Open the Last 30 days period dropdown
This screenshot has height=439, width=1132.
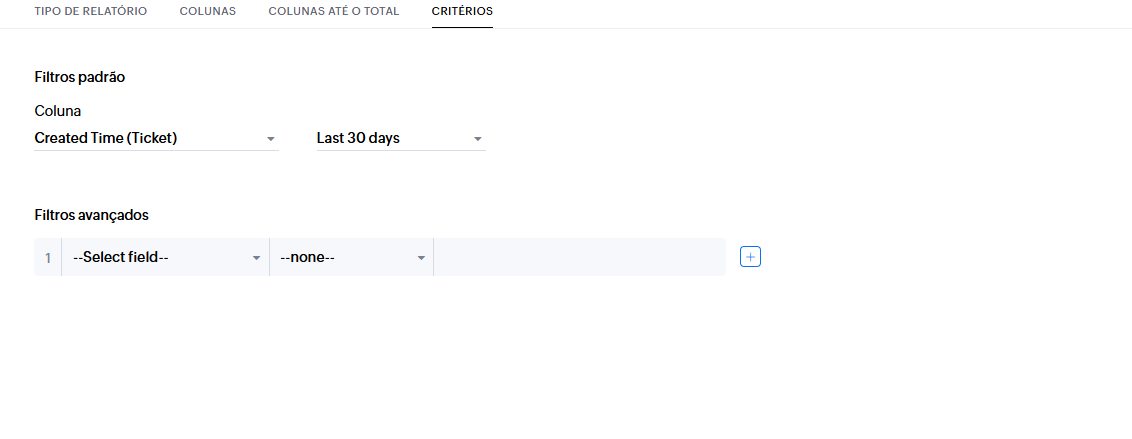pyautogui.click(x=395, y=138)
